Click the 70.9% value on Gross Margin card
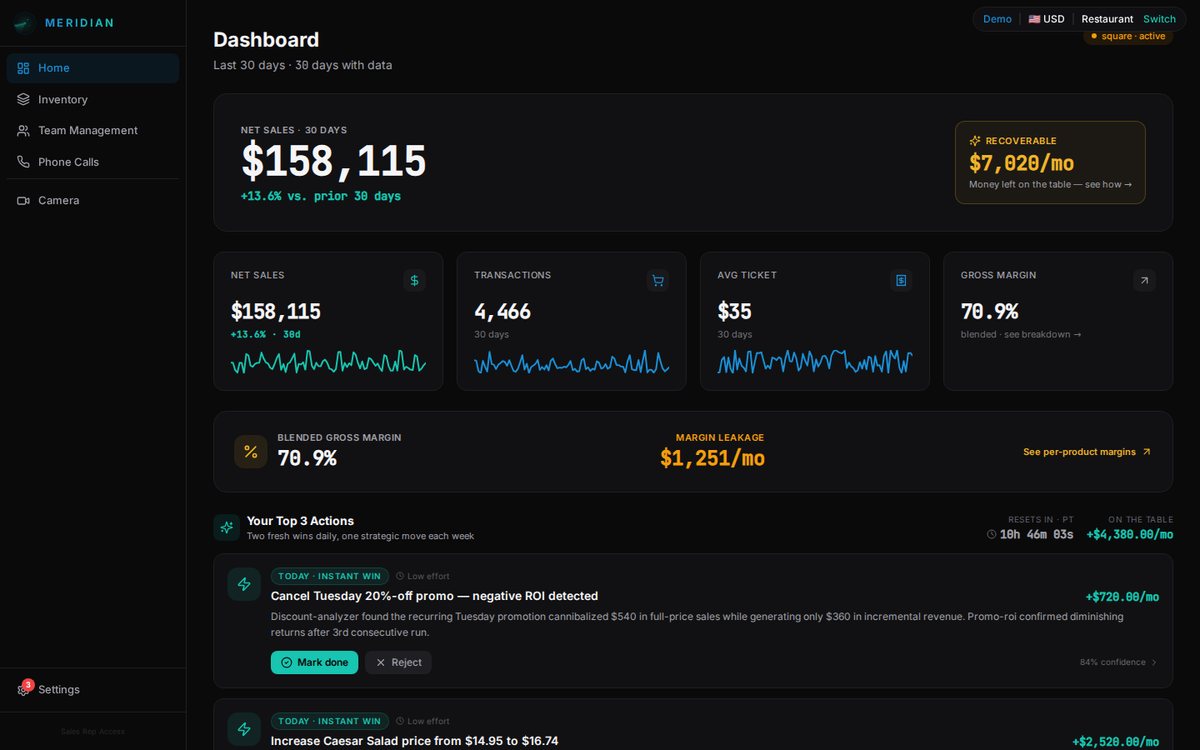1200x750 pixels. [989, 312]
